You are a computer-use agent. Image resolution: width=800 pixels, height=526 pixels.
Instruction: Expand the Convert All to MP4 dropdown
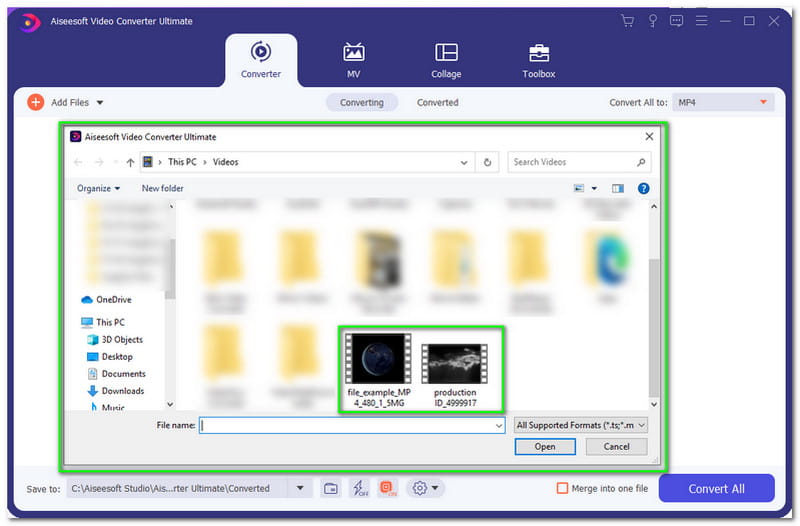click(x=724, y=102)
